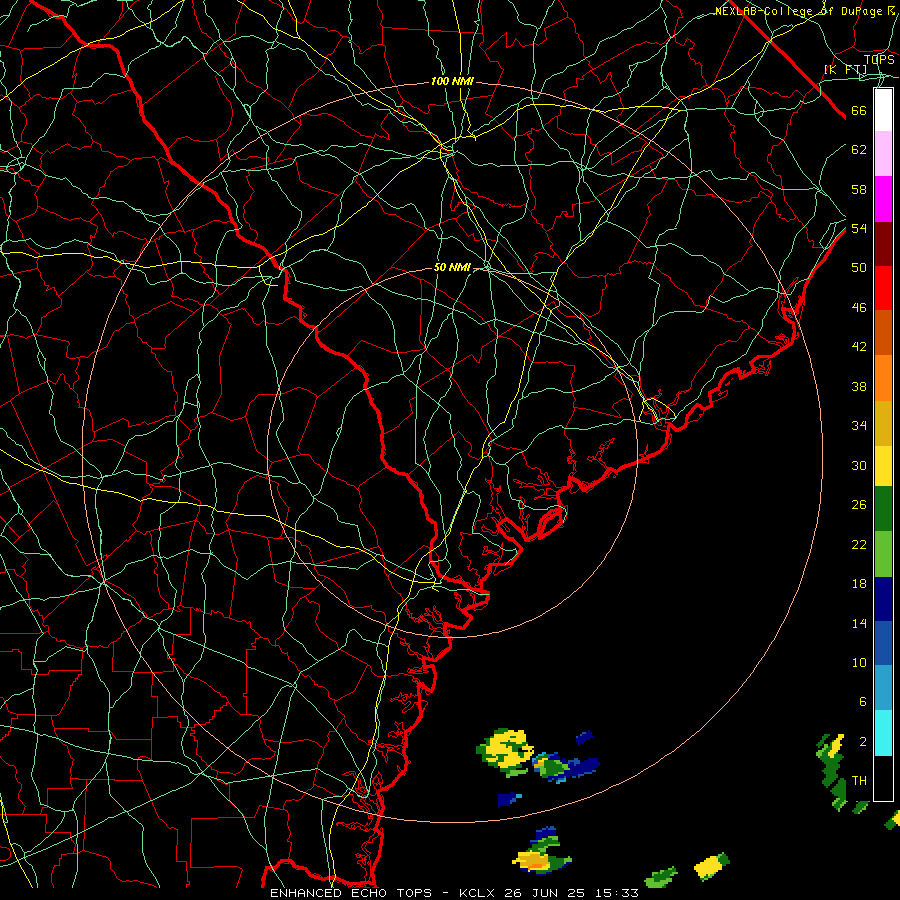Click the '18' scale value

click(x=859, y=584)
